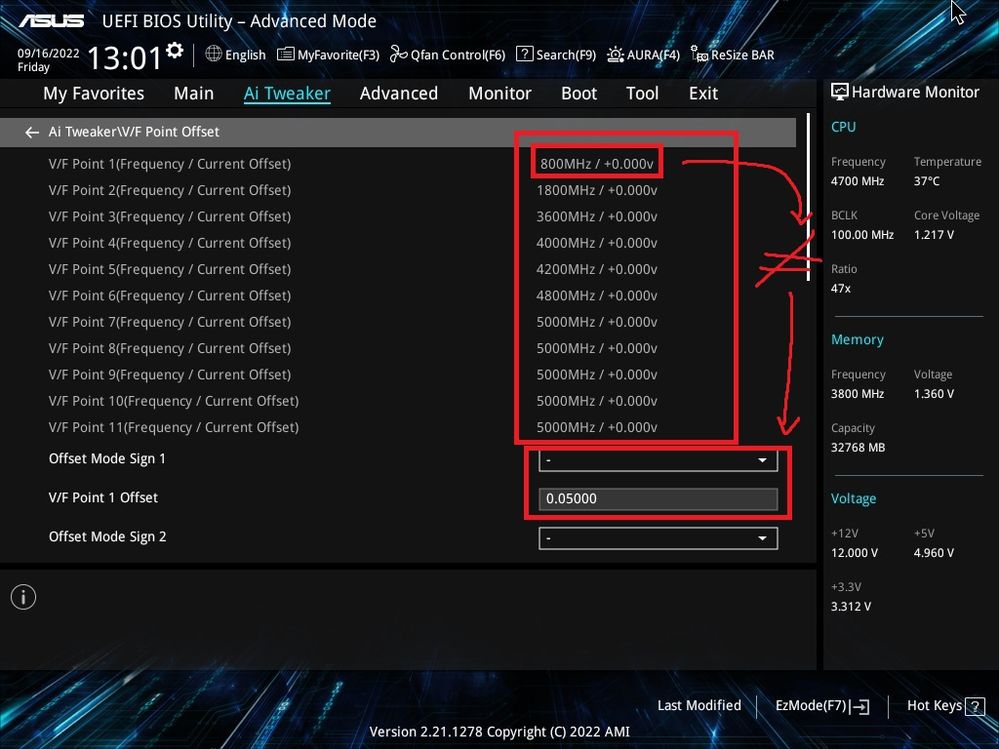Switch to My Favorites tab
Viewport: 999px width, 749px height.
point(94,94)
